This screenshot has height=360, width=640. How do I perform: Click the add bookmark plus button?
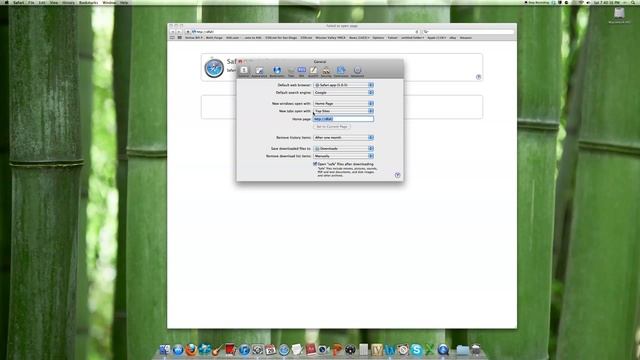pyautogui.click(x=187, y=31)
